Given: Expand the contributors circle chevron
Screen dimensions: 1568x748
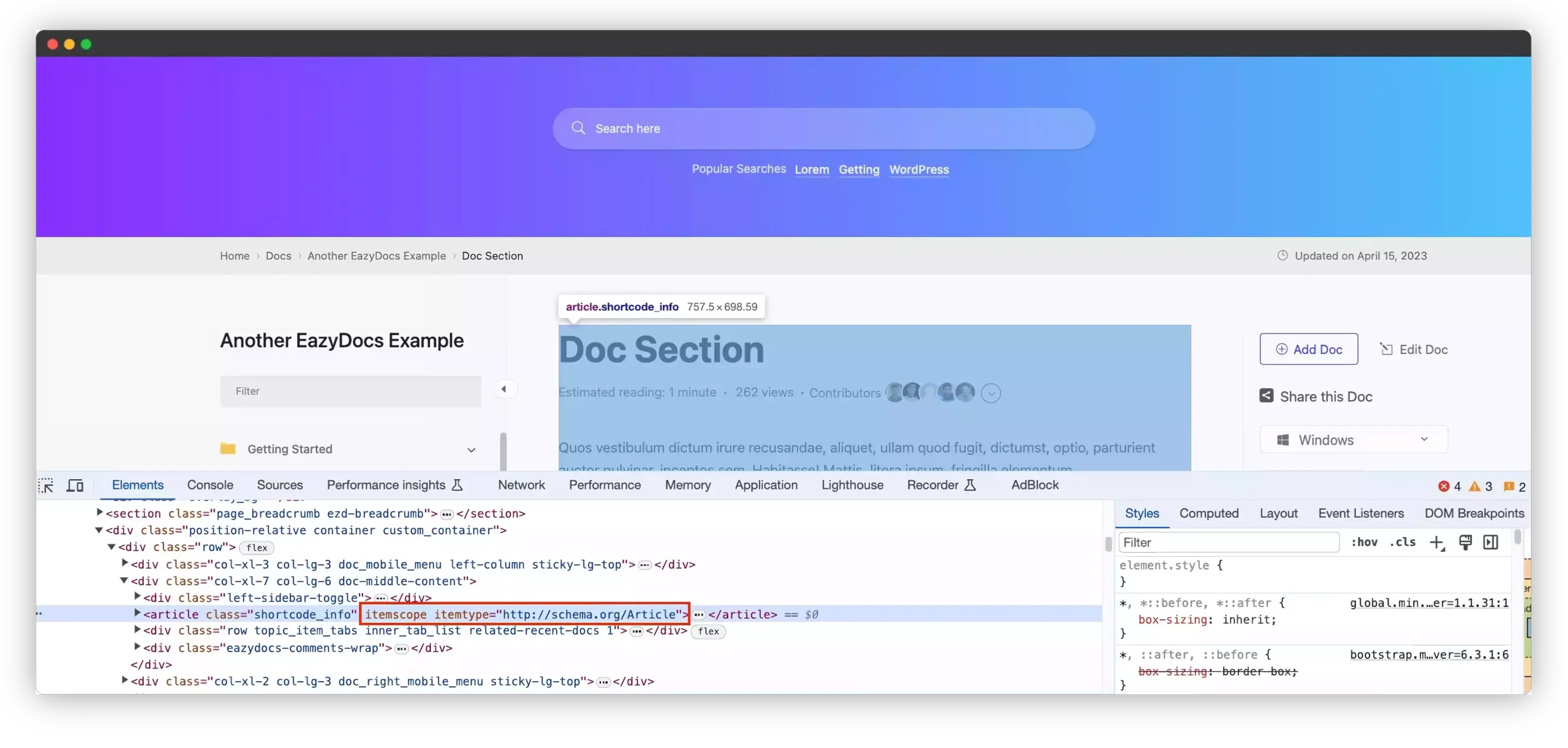Looking at the screenshot, I should click(990, 393).
